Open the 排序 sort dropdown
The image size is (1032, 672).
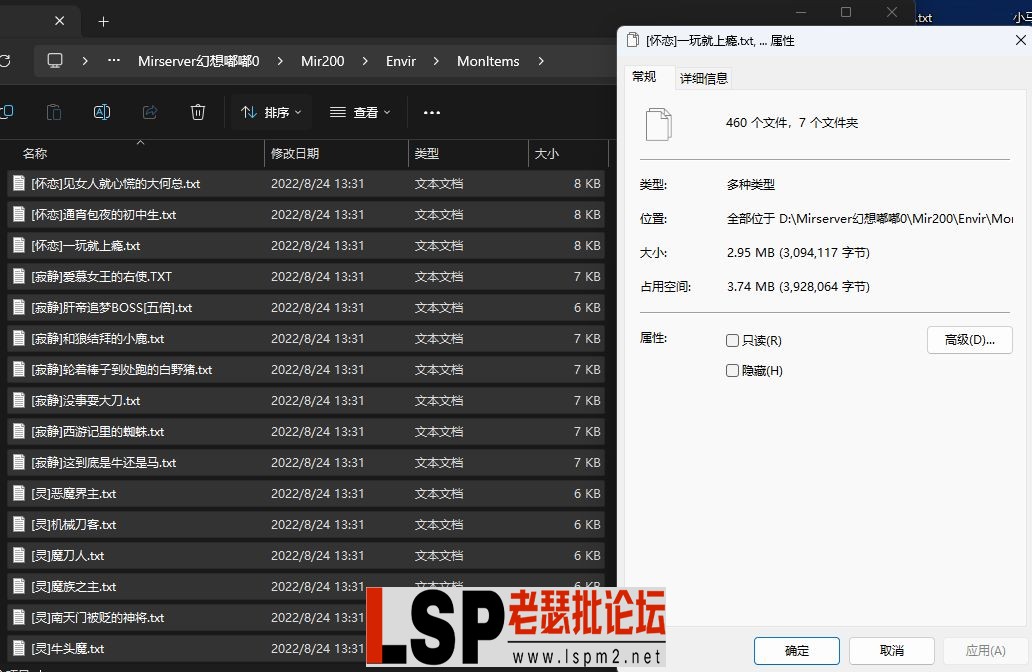click(271, 113)
